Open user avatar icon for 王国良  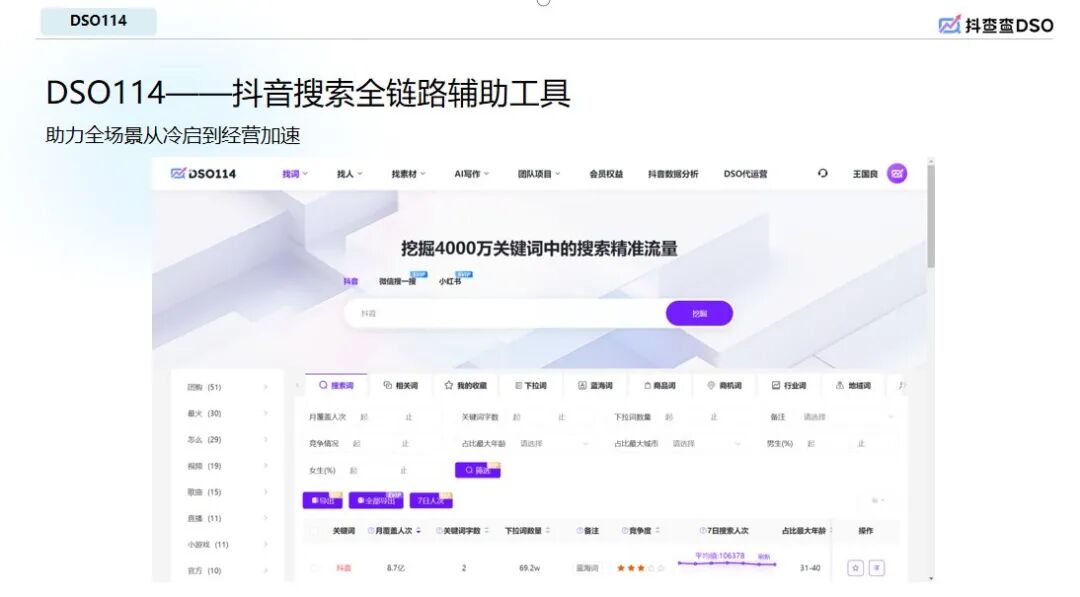pyautogui.click(x=898, y=173)
